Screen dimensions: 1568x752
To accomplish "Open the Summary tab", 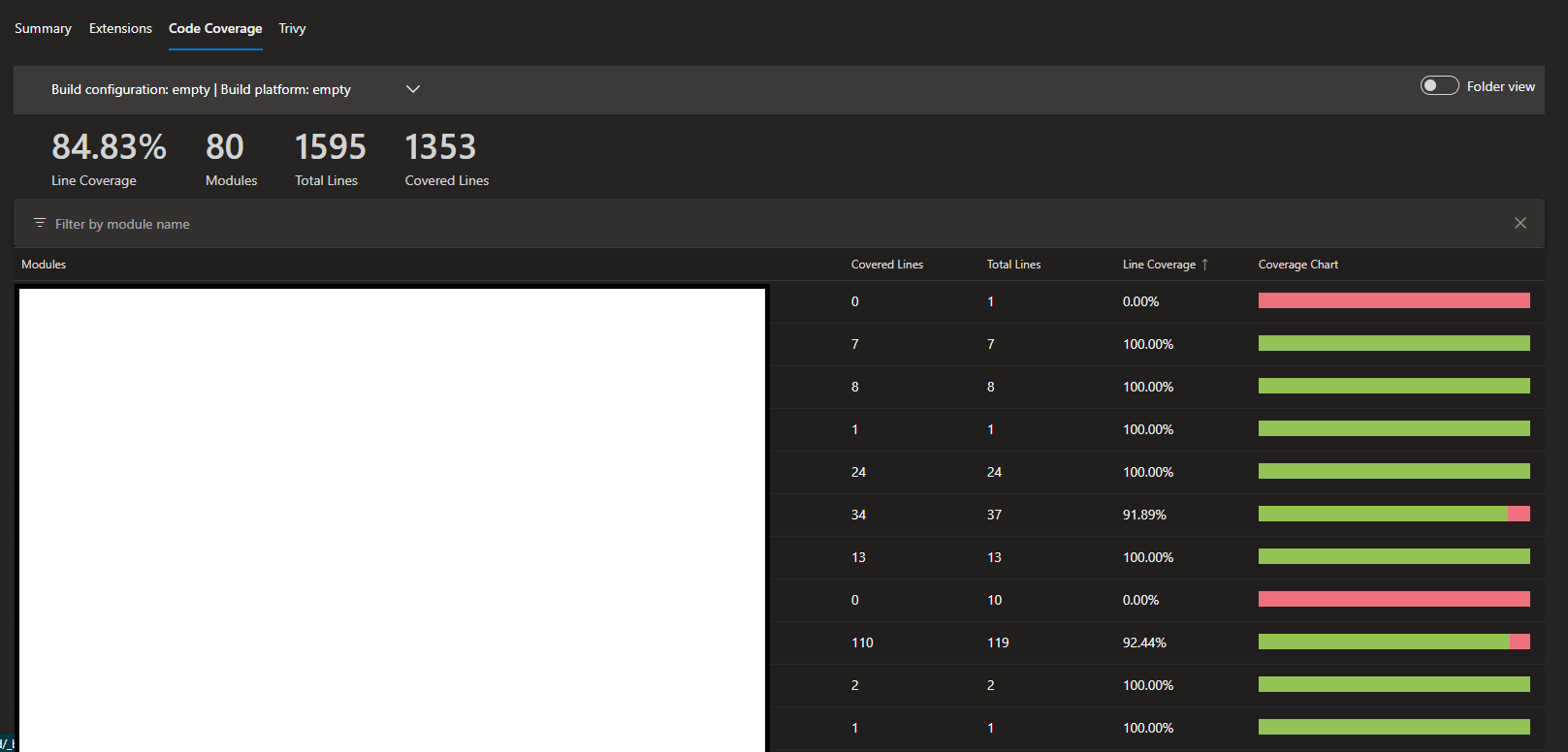I will point(43,28).
